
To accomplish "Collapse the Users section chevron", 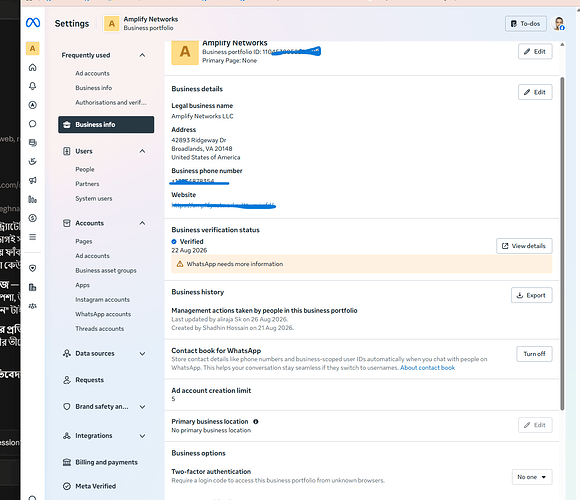I will [142, 151].
